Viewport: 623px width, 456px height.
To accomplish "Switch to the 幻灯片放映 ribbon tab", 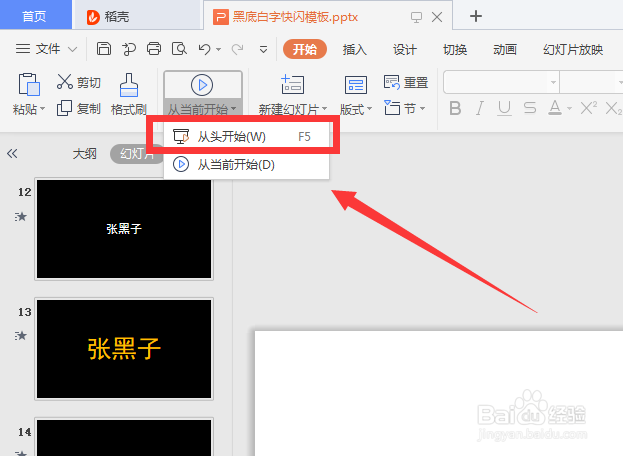I will click(573, 50).
